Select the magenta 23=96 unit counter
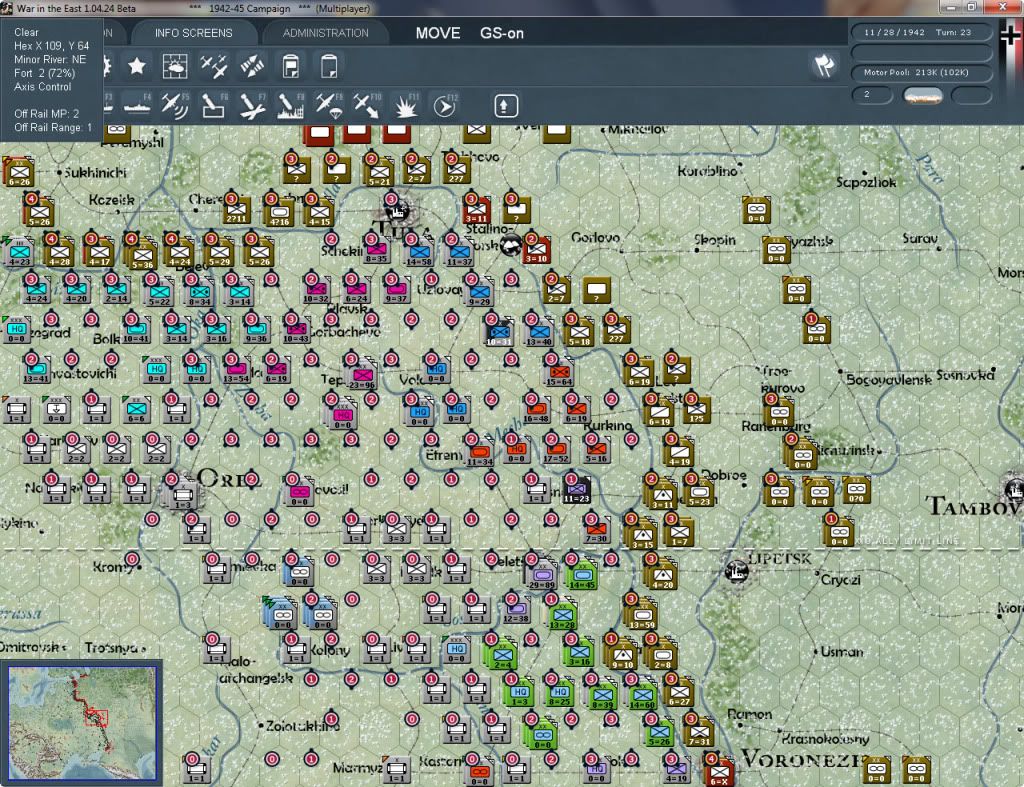The height and width of the screenshot is (787, 1024). point(362,376)
